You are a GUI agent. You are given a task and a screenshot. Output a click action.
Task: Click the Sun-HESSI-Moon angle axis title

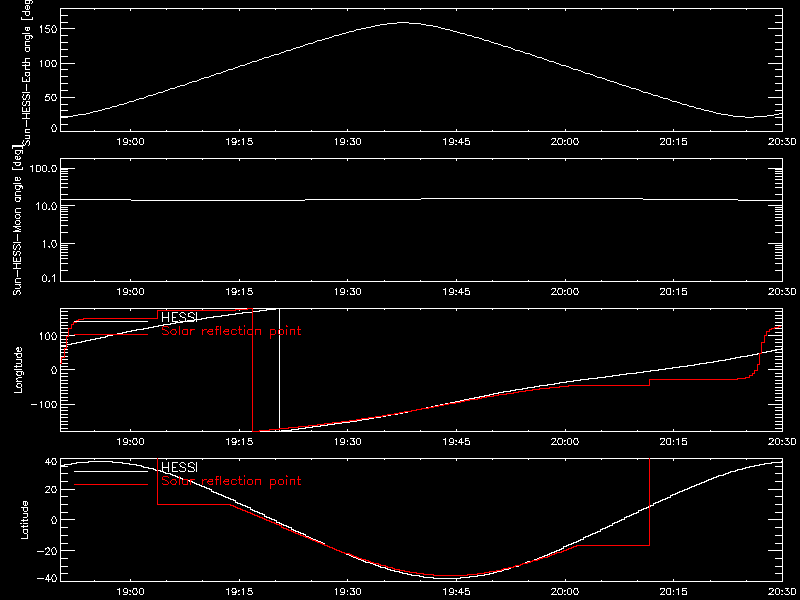pos(17,220)
